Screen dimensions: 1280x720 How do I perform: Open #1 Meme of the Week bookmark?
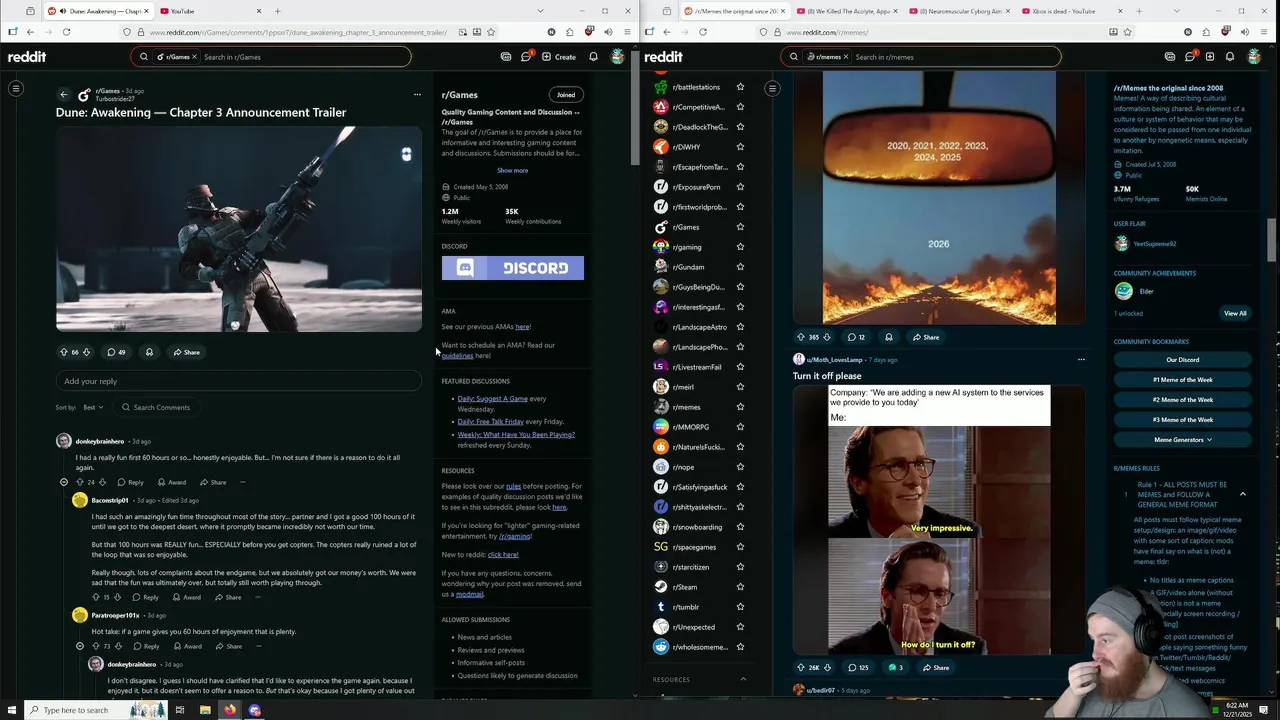(x=1182, y=380)
